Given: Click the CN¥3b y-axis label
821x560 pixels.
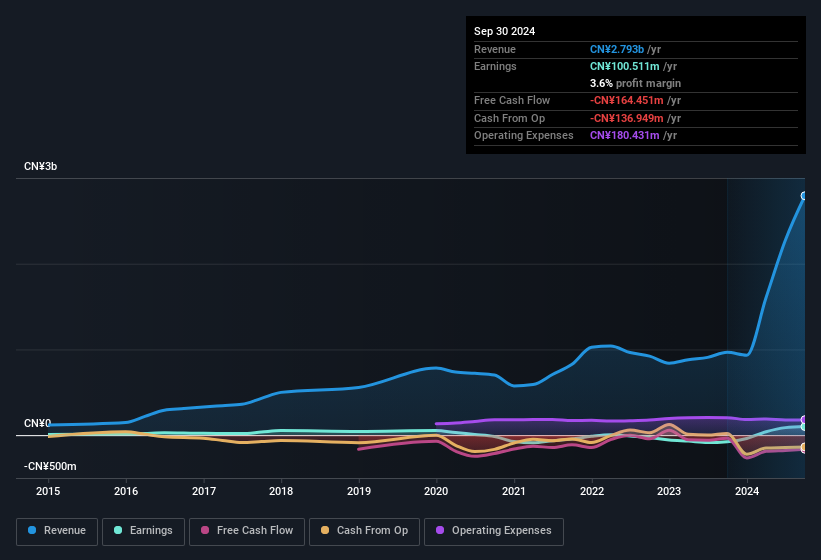Looking at the screenshot, I should (40, 166).
